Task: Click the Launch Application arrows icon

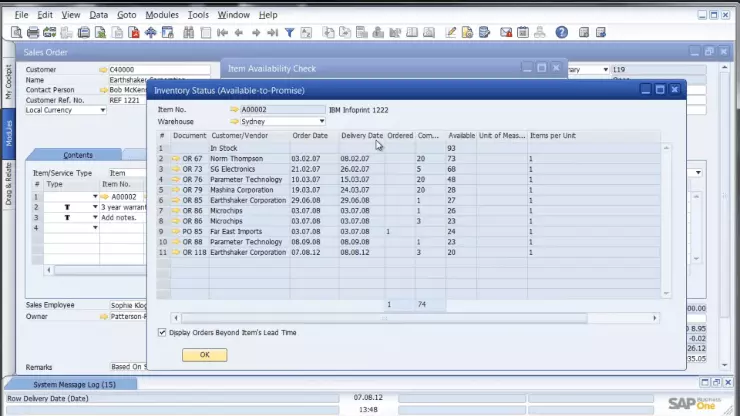Action: tap(151, 33)
